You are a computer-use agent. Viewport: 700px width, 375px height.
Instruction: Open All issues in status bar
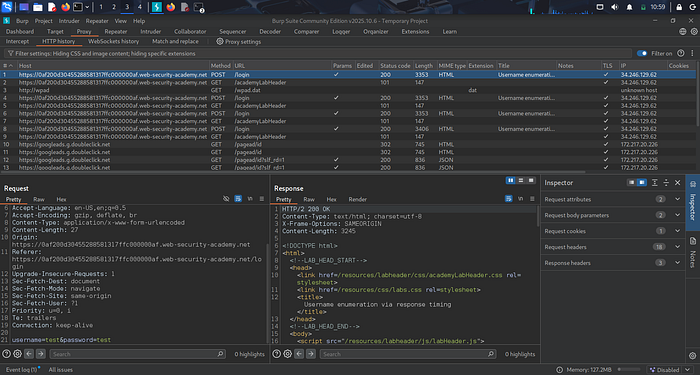coord(61,370)
